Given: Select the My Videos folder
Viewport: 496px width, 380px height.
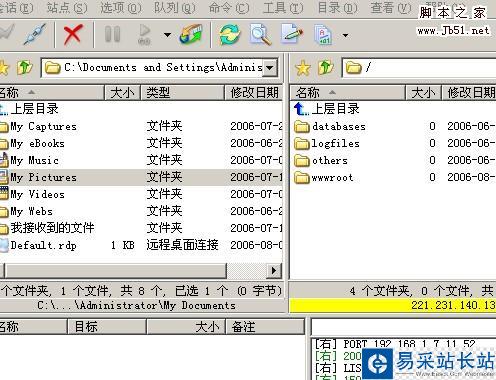Looking at the screenshot, I should [x=37, y=194].
